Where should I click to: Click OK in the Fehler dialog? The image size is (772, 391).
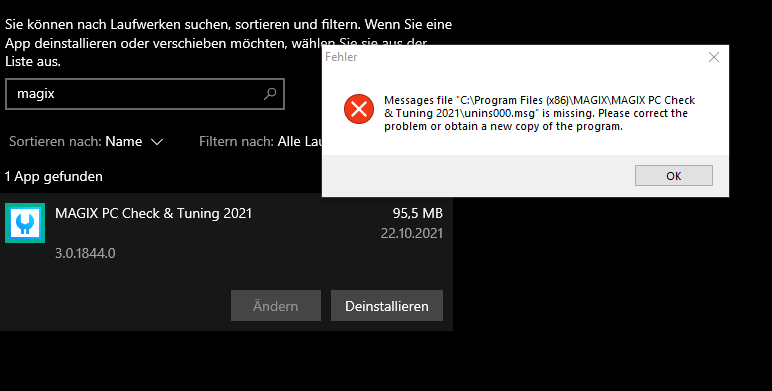(x=674, y=176)
